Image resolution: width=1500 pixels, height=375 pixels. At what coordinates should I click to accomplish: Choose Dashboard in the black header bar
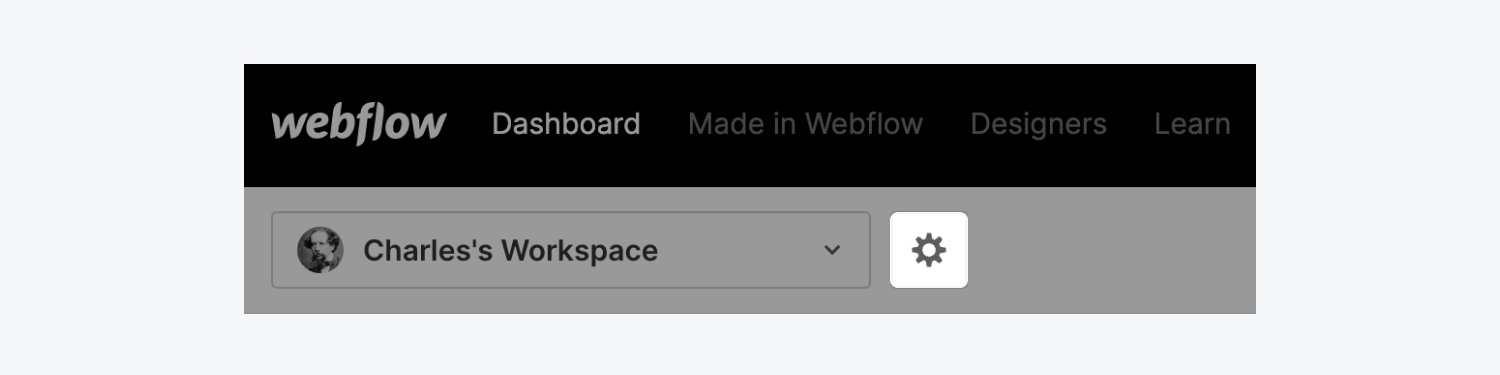tap(566, 124)
